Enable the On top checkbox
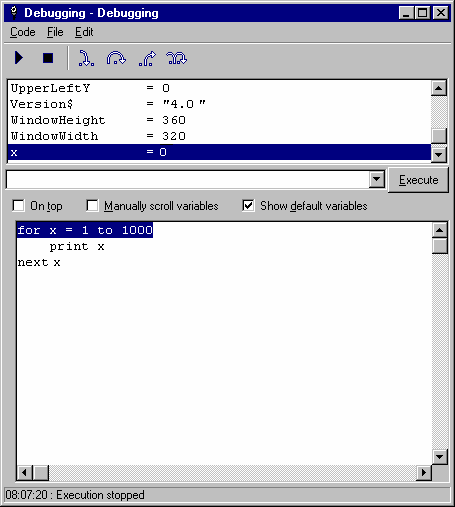455x507 pixels. [x=18, y=206]
